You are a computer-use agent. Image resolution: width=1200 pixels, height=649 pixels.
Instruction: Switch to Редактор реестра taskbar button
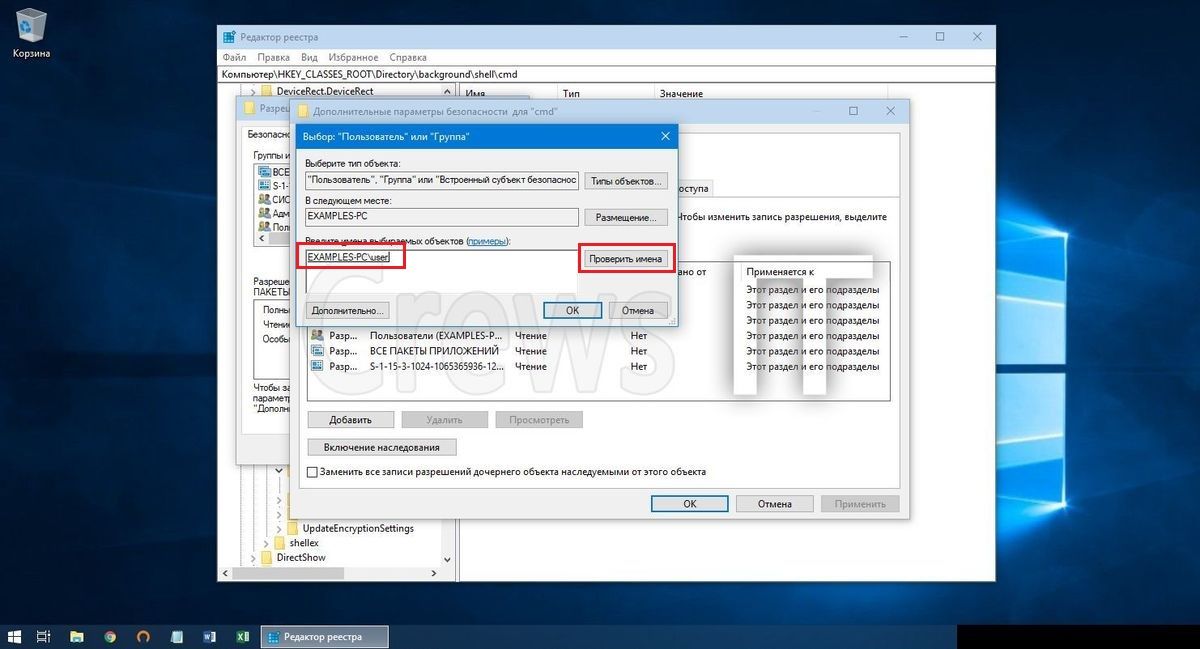pos(324,636)
